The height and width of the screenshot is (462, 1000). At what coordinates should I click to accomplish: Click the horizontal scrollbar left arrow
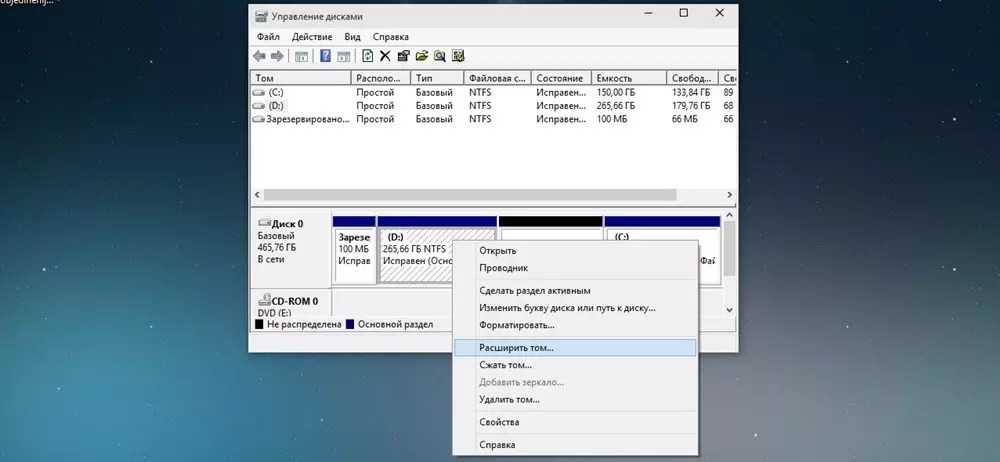pyautogui.click(x=257, y=195)
